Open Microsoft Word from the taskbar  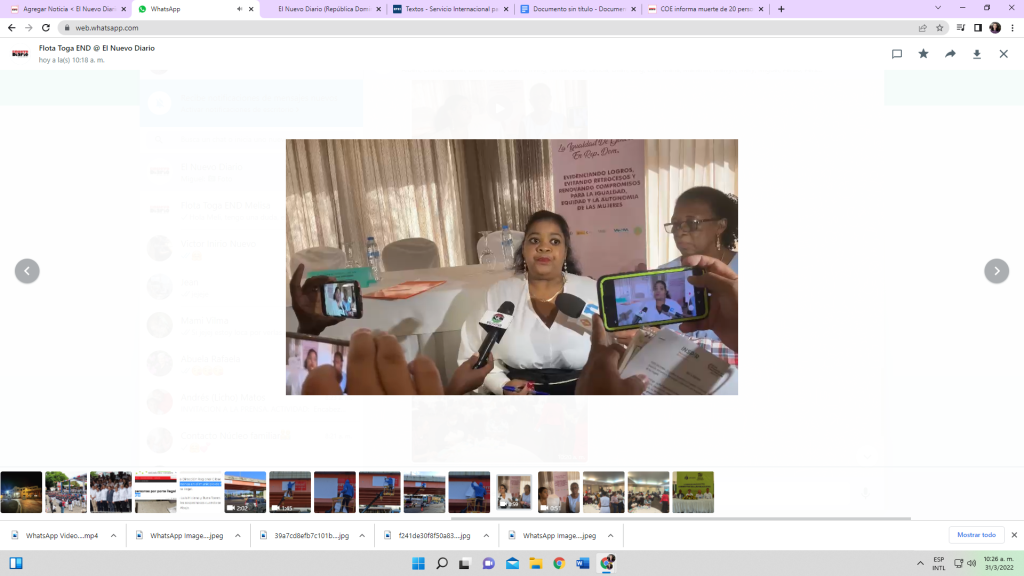click(x=583, y=564)
